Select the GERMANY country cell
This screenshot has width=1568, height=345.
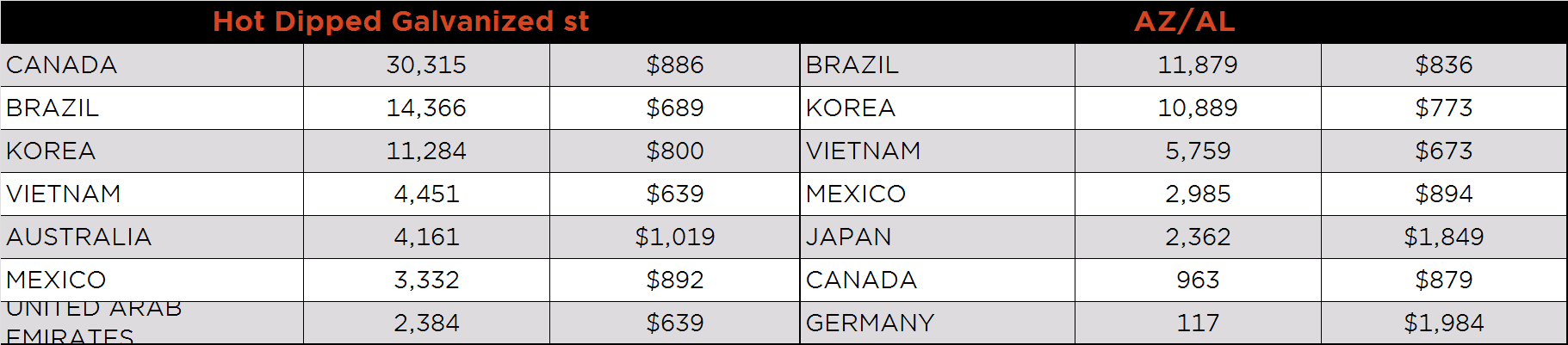[x=938, y=323]
